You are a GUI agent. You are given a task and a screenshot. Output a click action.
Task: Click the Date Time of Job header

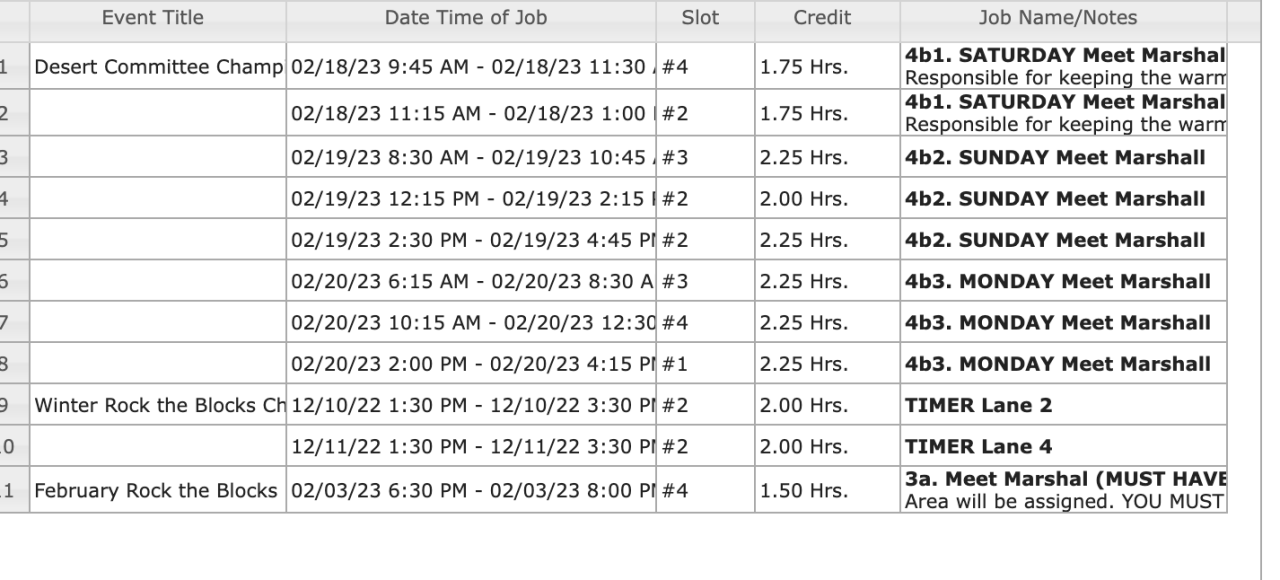tap(466, 17)
